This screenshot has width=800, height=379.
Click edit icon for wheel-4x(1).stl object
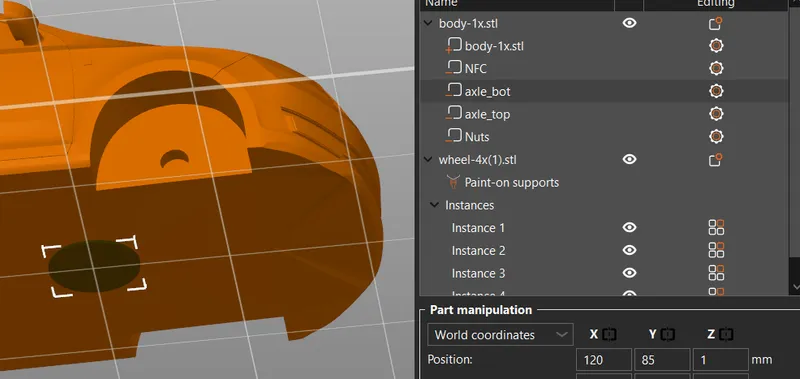[716, 160]
